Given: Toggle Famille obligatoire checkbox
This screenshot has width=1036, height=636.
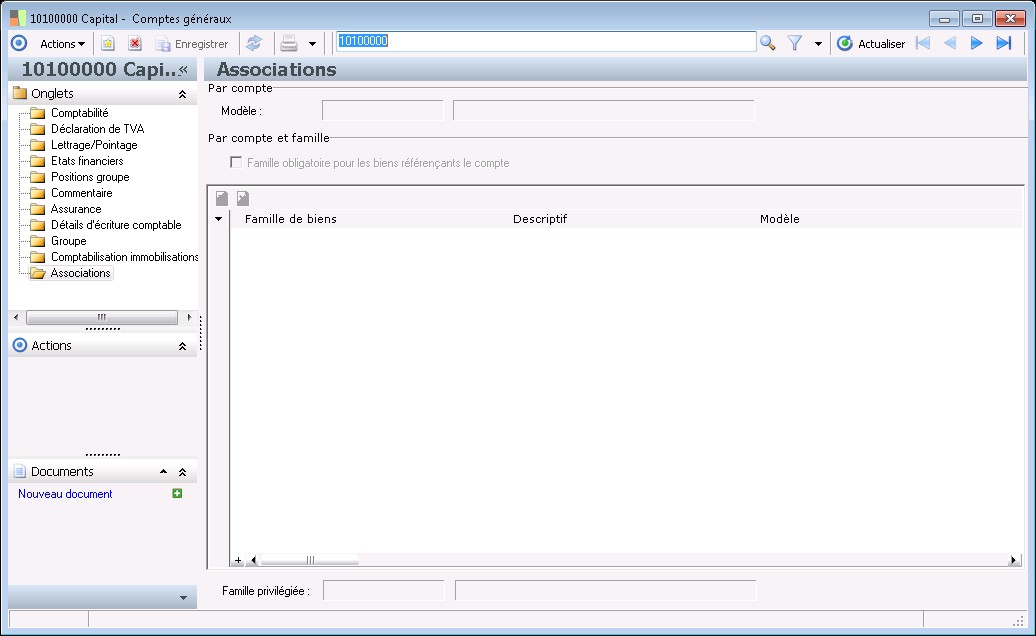Looking at the screenshot, I should 236,162.
